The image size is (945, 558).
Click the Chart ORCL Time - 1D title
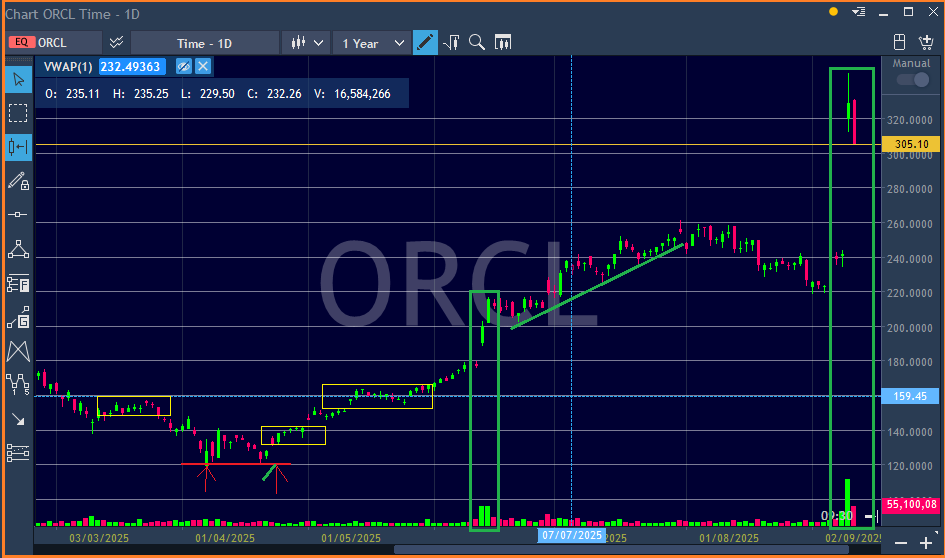point(72,14)
